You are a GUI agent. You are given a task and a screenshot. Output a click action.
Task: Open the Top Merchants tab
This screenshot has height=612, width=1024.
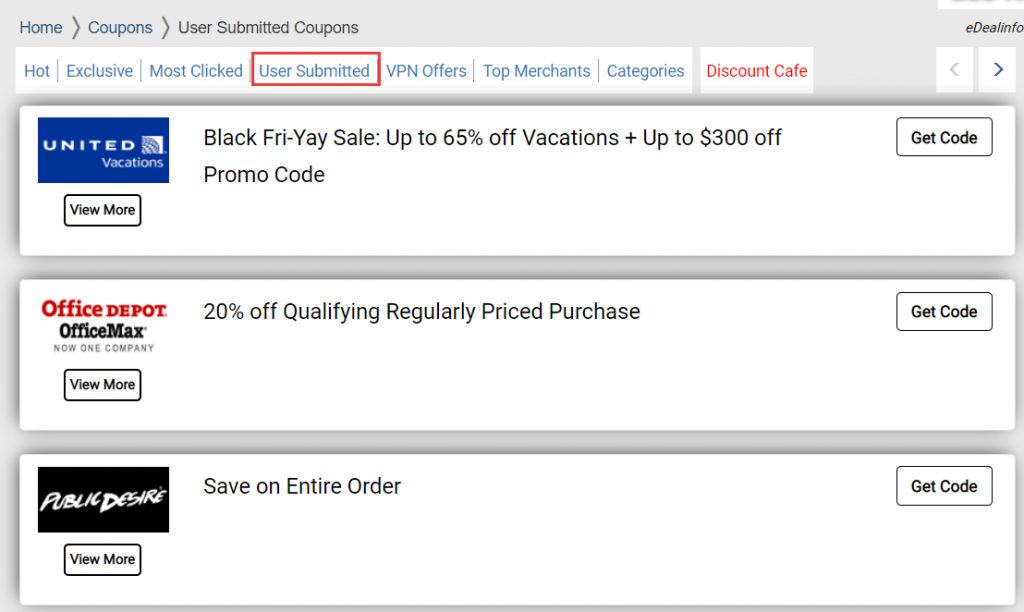point(536,71)
